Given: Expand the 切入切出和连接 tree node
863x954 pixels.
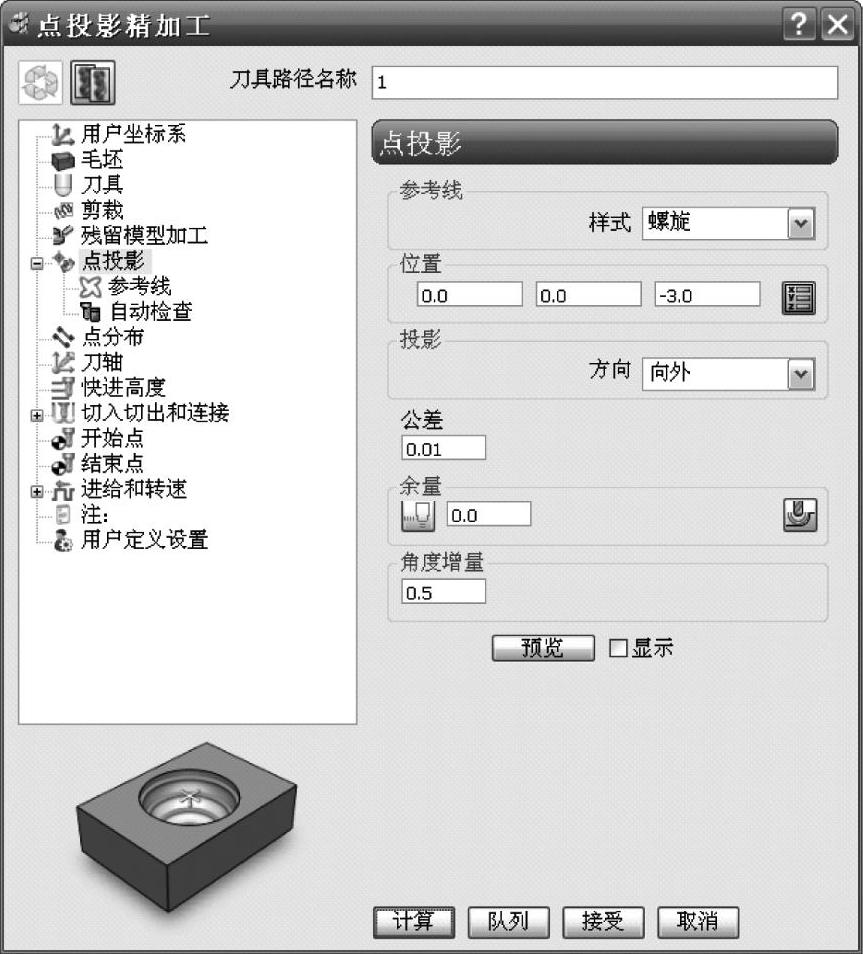Looking at the screenshot, I should click(x=37, y=415).
